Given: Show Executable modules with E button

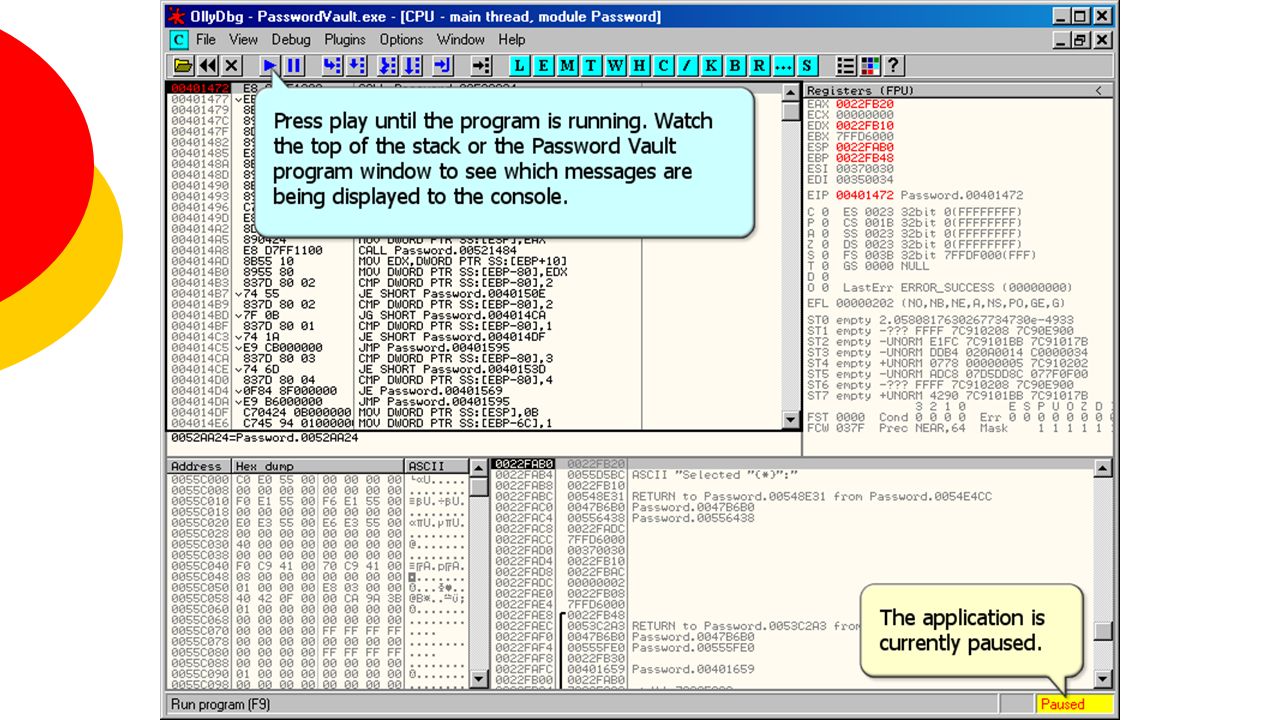Looking at the screenshot, I should pos(544,66).
